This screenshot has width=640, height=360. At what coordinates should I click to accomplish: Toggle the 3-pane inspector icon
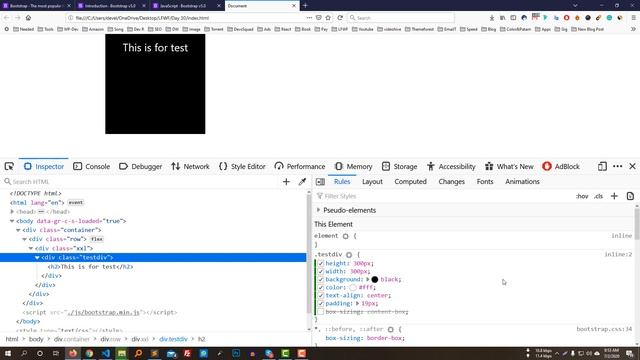pos(320,182)
